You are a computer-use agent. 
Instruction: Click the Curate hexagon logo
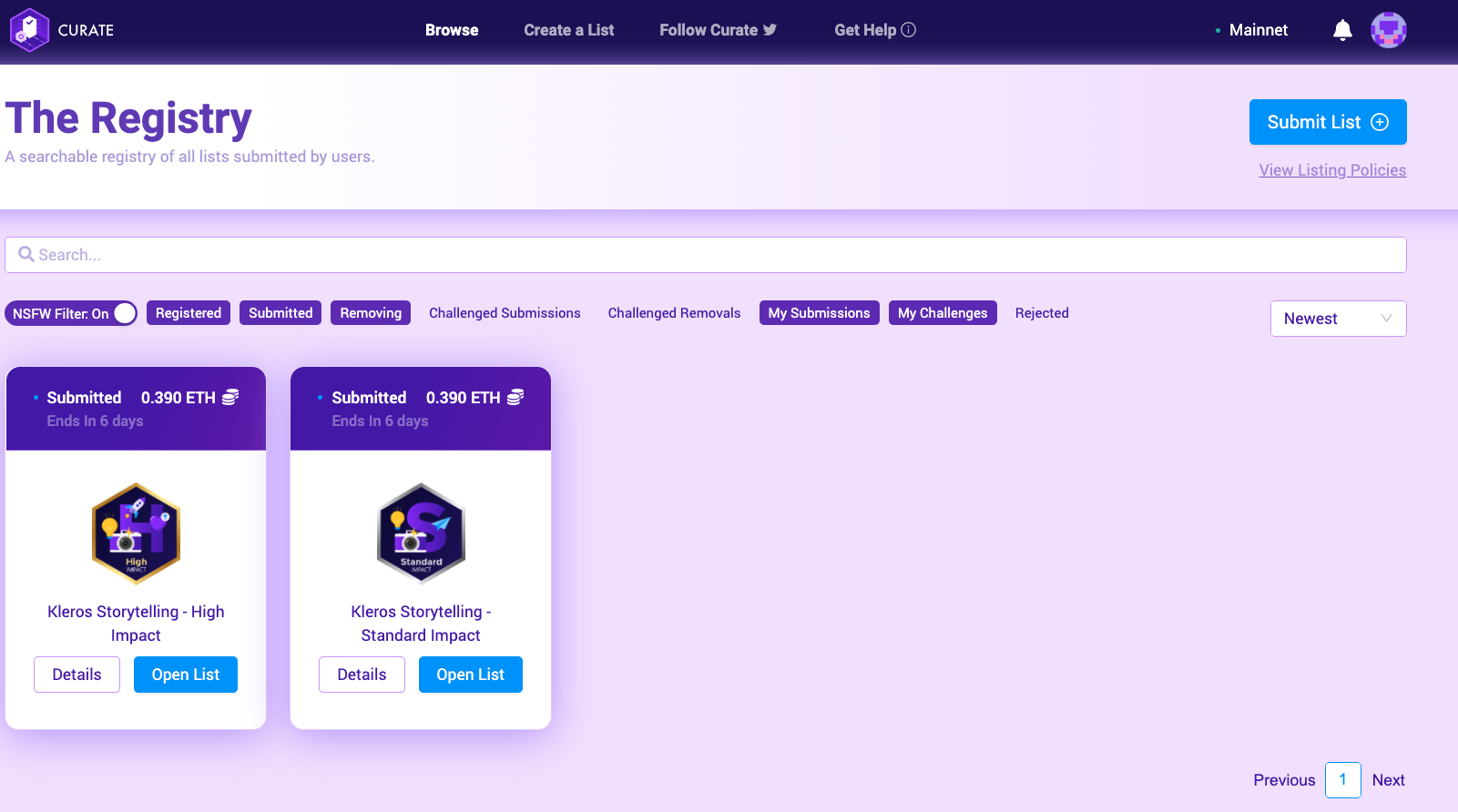pyautogui.click(x=29, y=30)
